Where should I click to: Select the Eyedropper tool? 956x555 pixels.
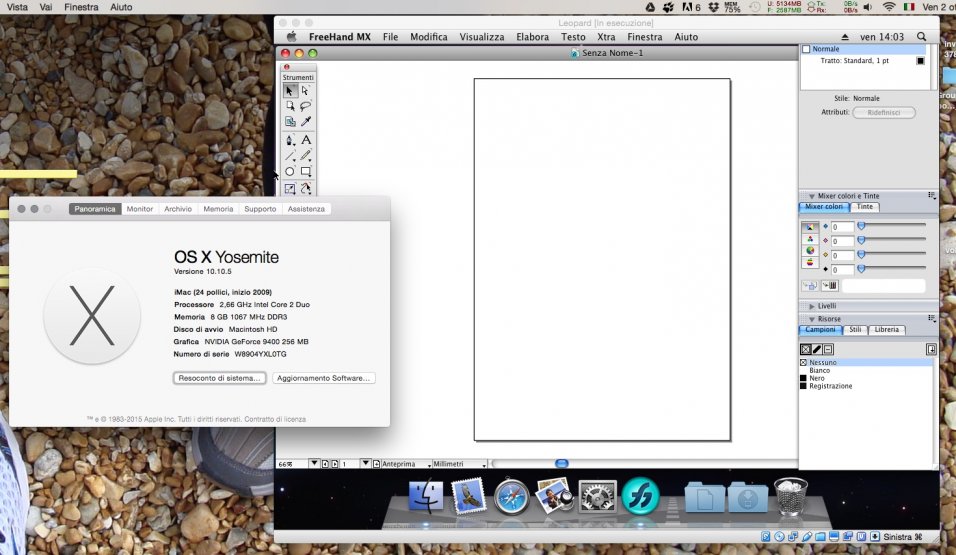306,121
